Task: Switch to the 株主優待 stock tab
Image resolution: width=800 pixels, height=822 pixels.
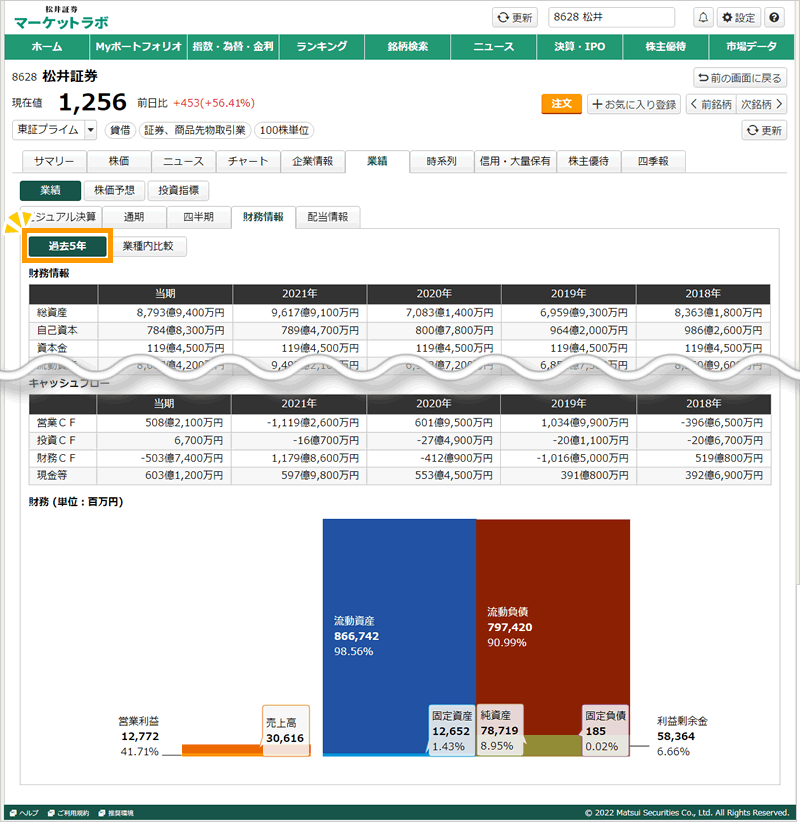Action: 589,161
